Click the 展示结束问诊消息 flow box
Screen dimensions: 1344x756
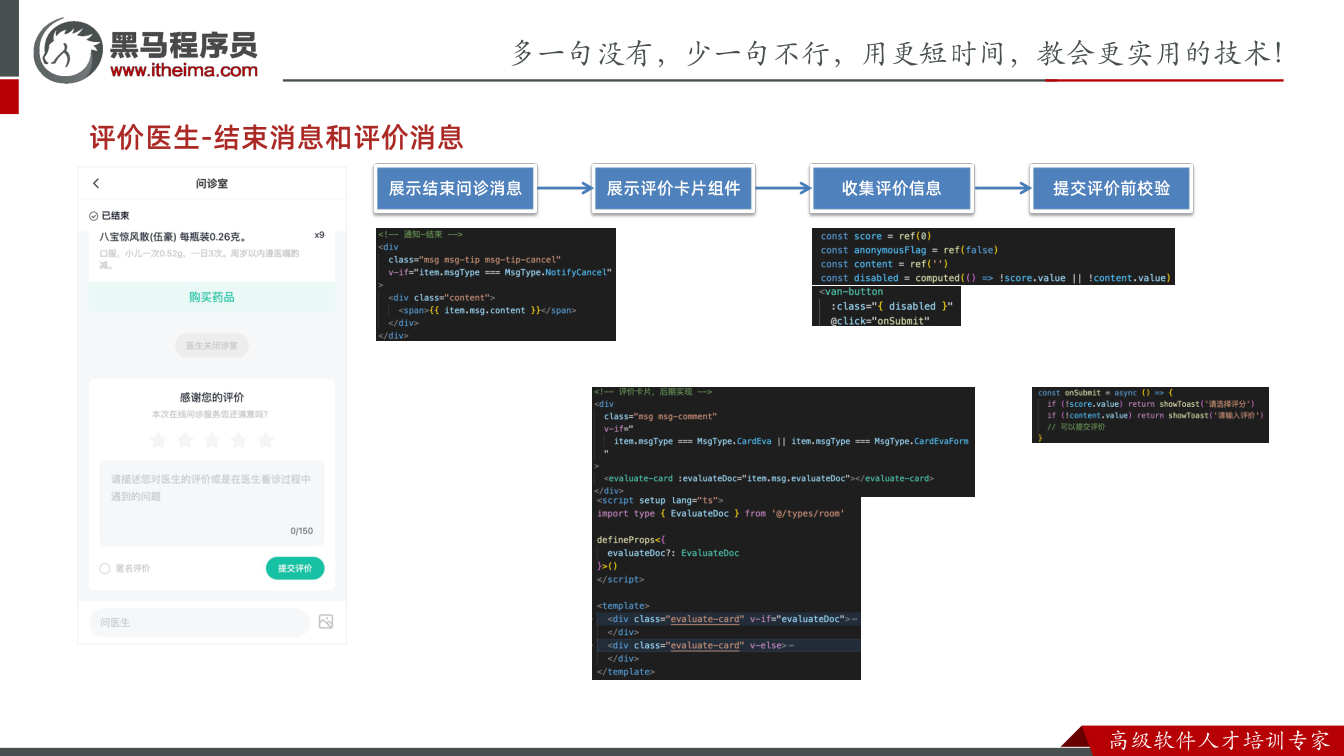click(455, 189)
